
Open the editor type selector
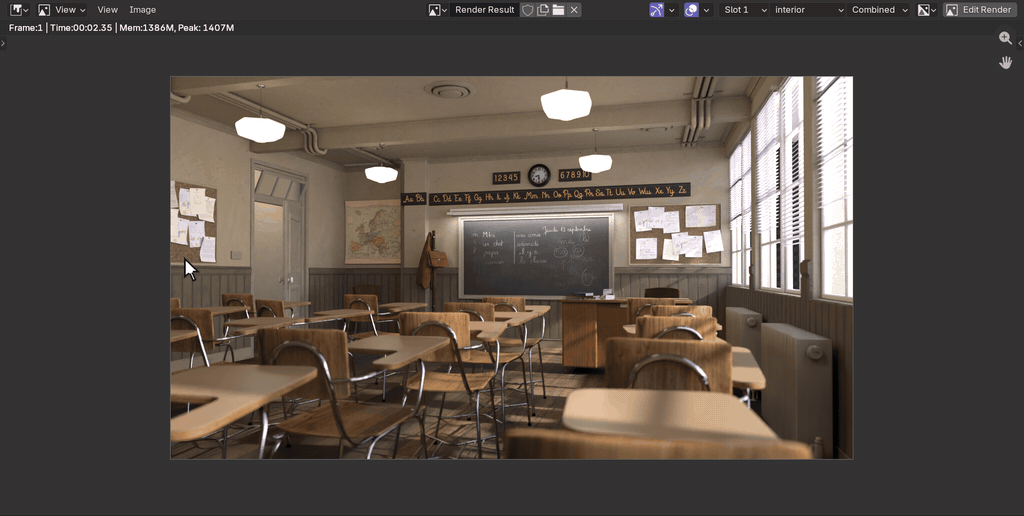[19, 10]
